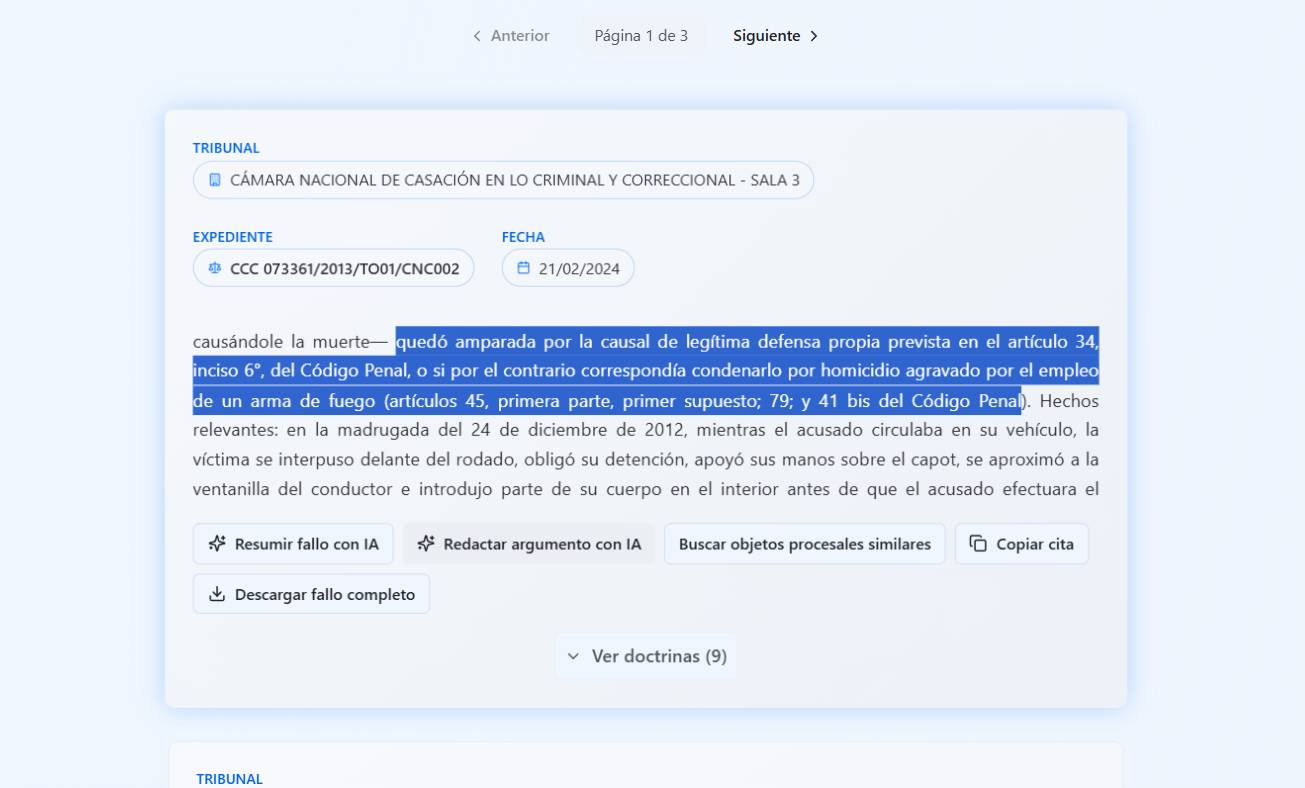Click the scales icon in expediente badge
Image resolution: width=1305 pixels, height=788 pixels.
(215, 268)
